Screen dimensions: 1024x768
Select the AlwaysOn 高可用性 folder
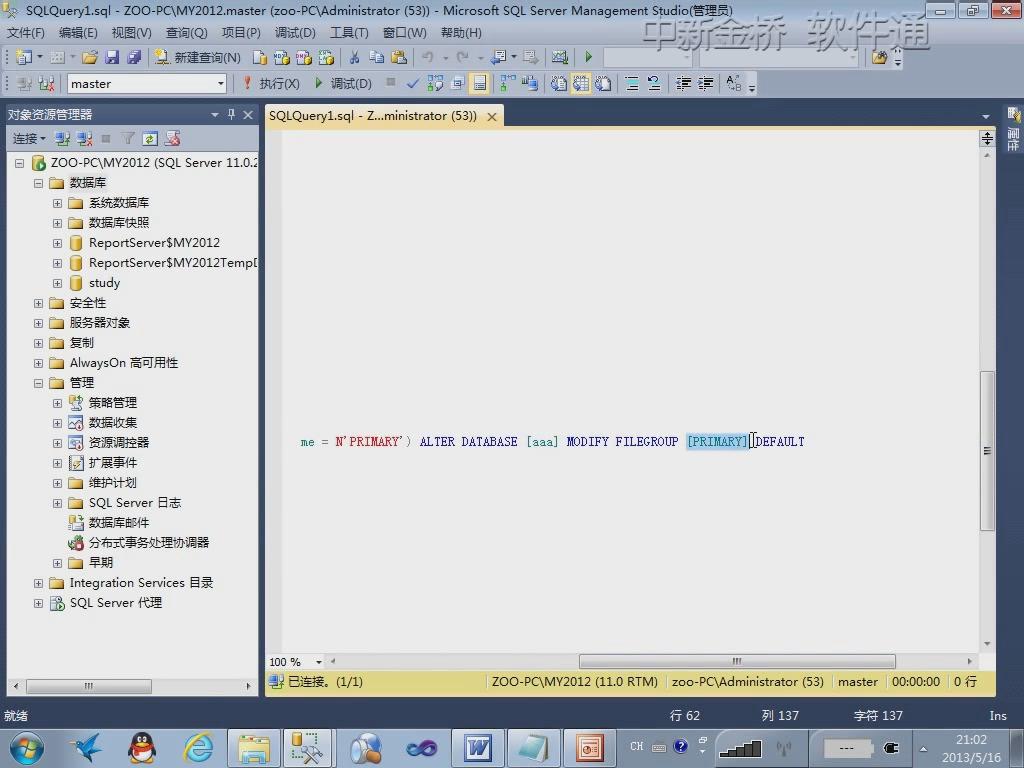124,363
